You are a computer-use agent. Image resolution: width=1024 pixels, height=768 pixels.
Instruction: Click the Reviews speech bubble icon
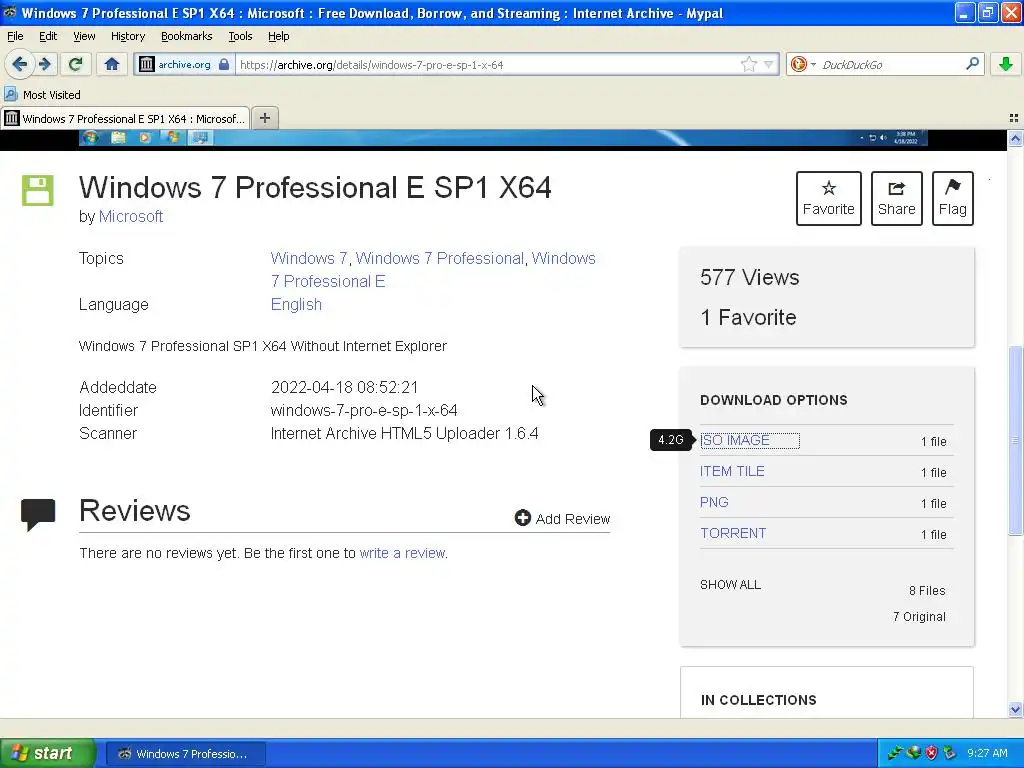click(x=38, y=515)
